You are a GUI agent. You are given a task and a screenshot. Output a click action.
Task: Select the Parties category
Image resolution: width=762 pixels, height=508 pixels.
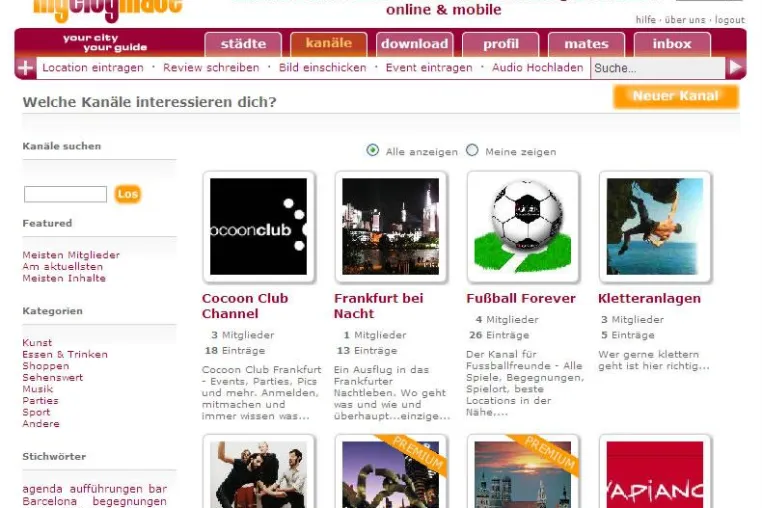(x=40, y=401)
